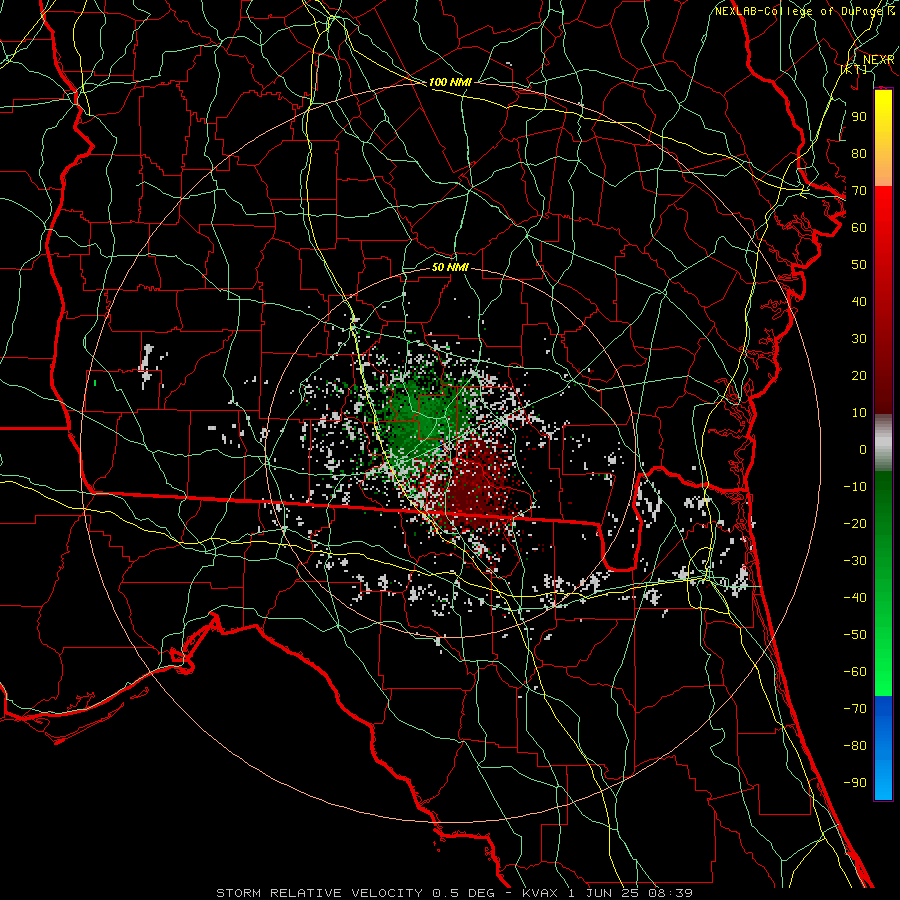Click the -20 value on velocity scale
Screen dimensions: 900x900
(855, 523)
